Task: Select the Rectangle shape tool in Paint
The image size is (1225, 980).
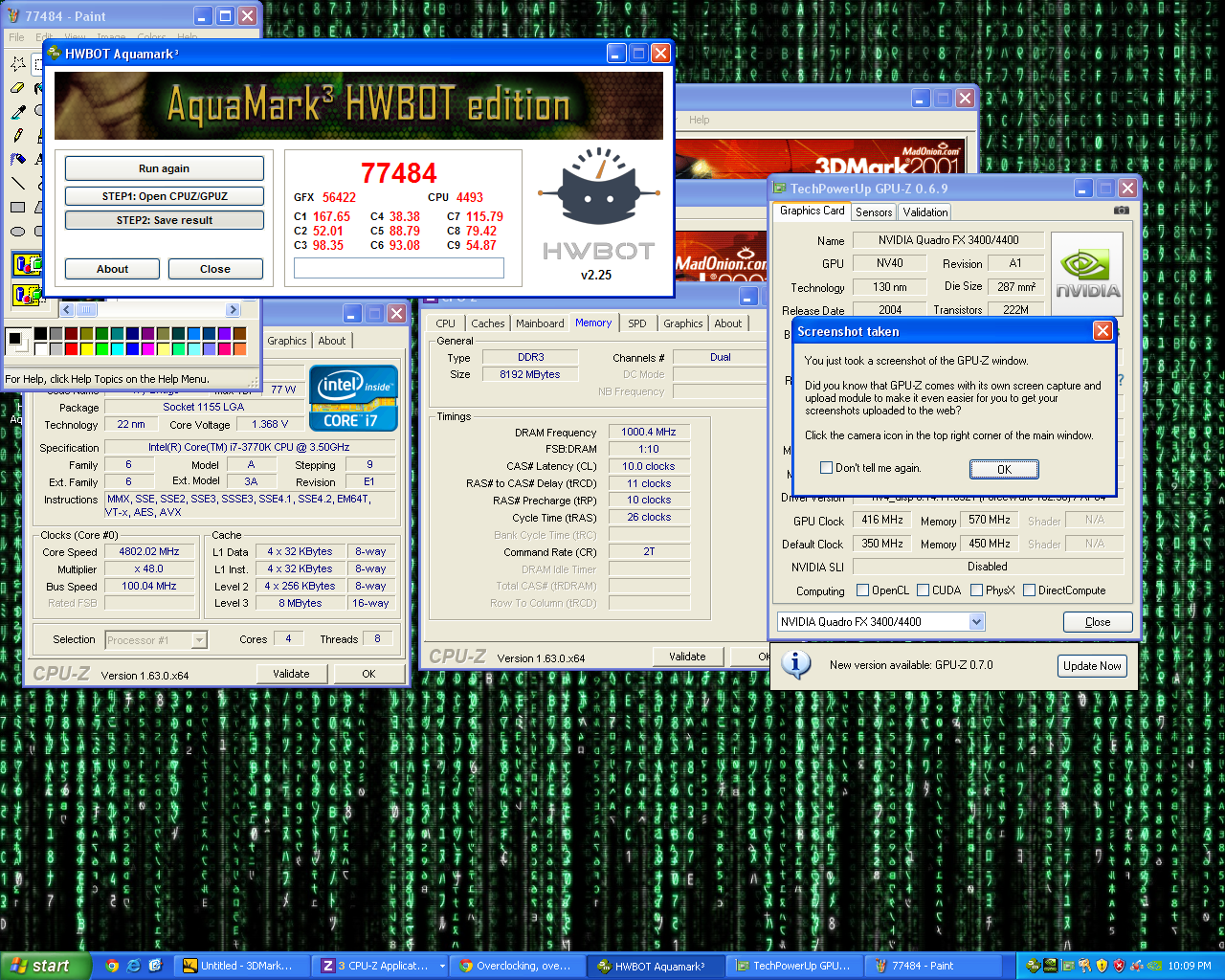Action: (x=18, y=207)
